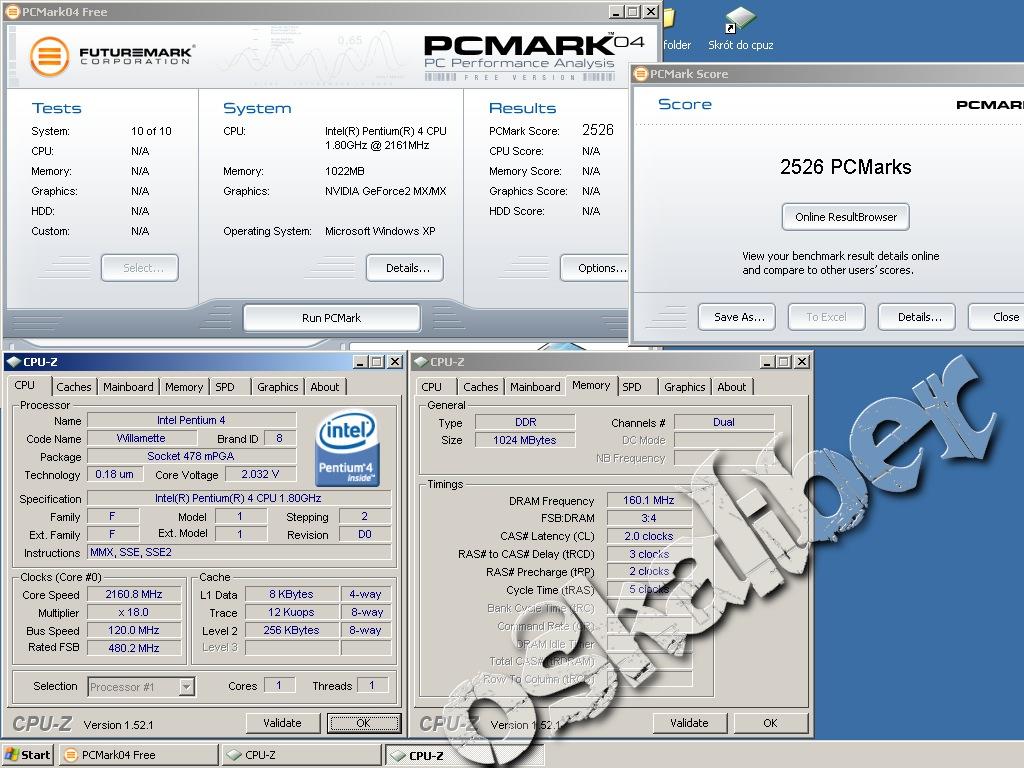Switch to Graphics tab in right CPU-Z window

coord(684,387)
